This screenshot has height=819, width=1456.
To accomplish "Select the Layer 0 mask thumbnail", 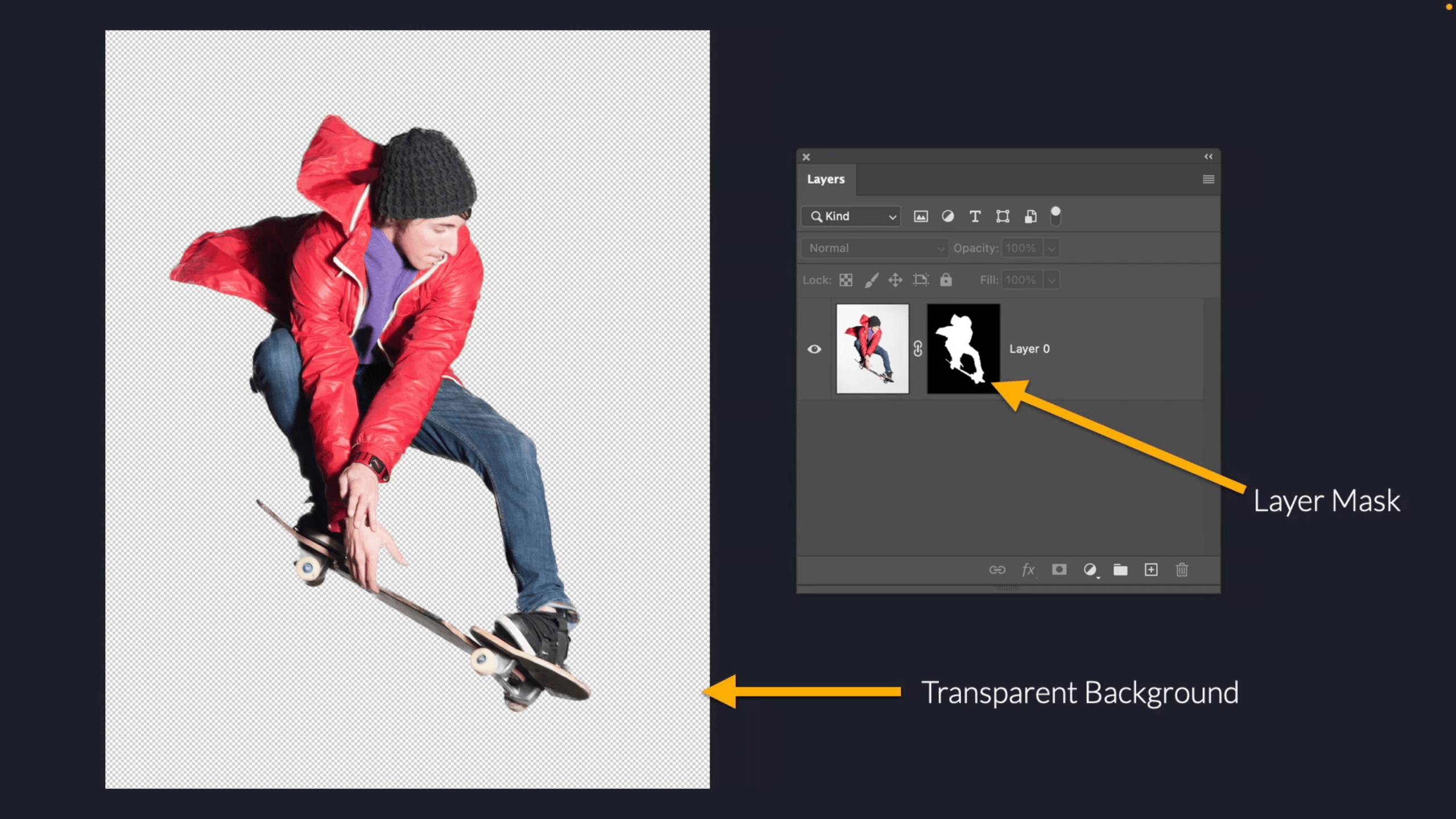I will (963, 349).
